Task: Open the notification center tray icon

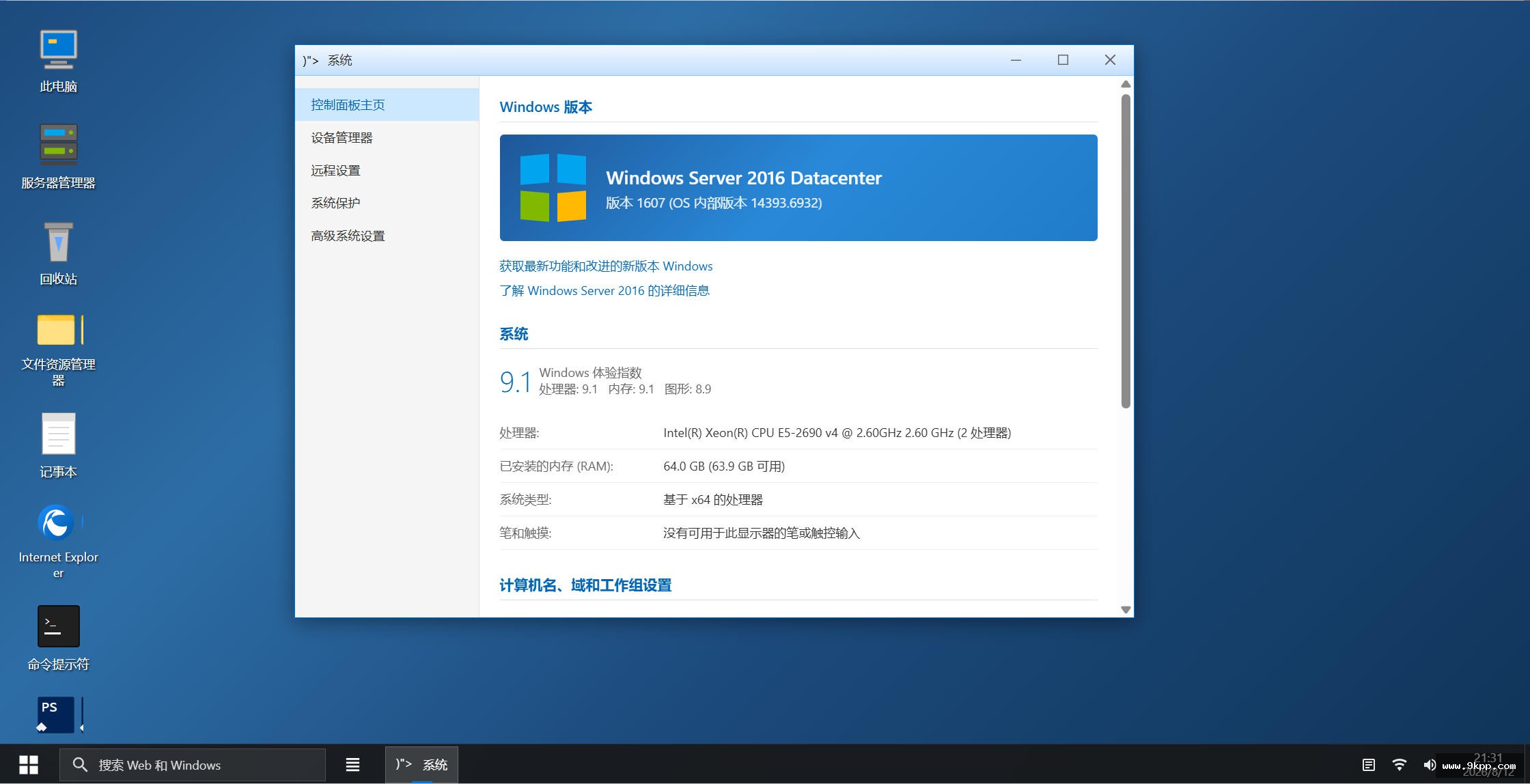Action: click(1368, 765)
